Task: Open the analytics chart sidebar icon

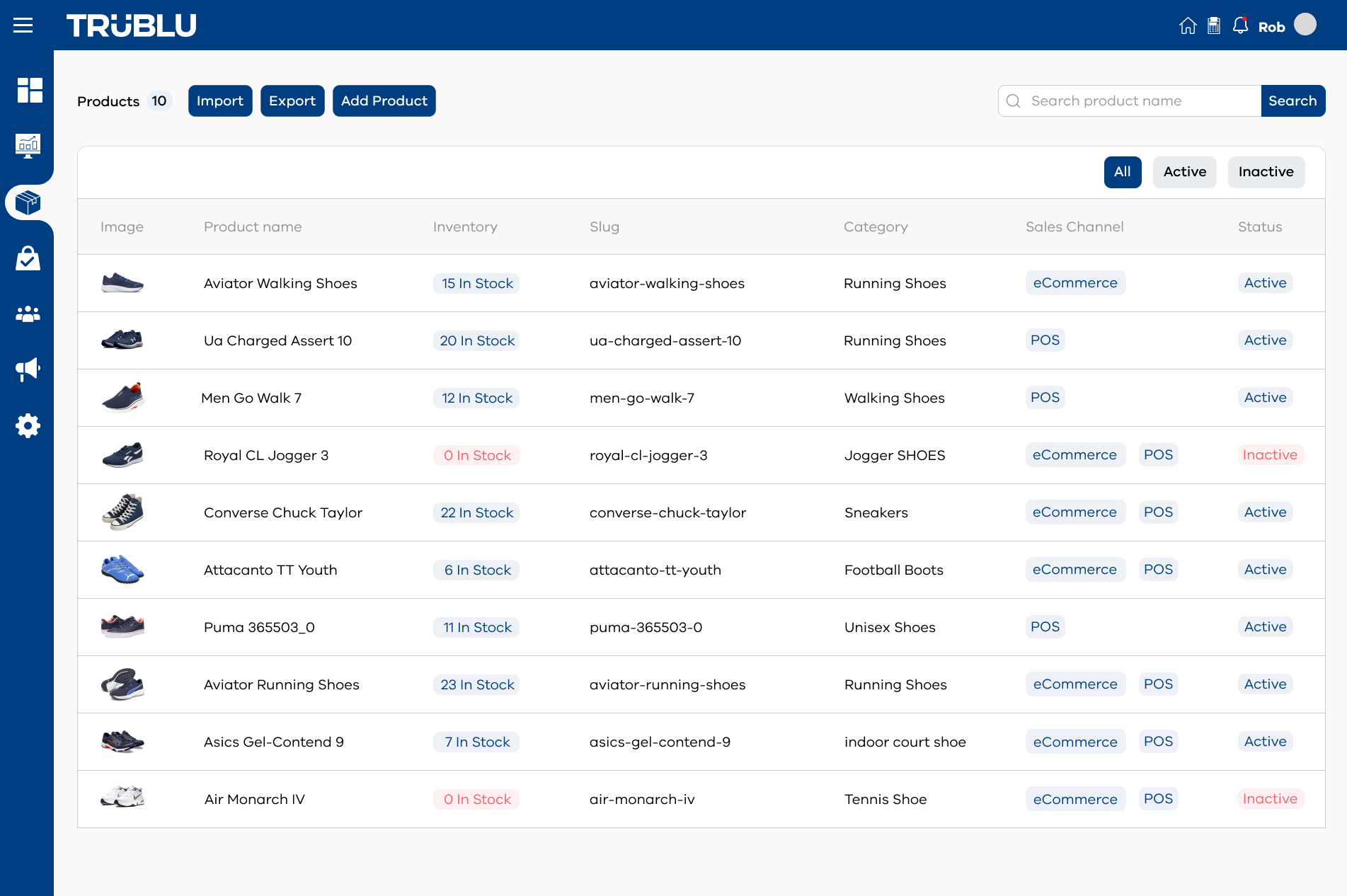Action: point(28,146)
